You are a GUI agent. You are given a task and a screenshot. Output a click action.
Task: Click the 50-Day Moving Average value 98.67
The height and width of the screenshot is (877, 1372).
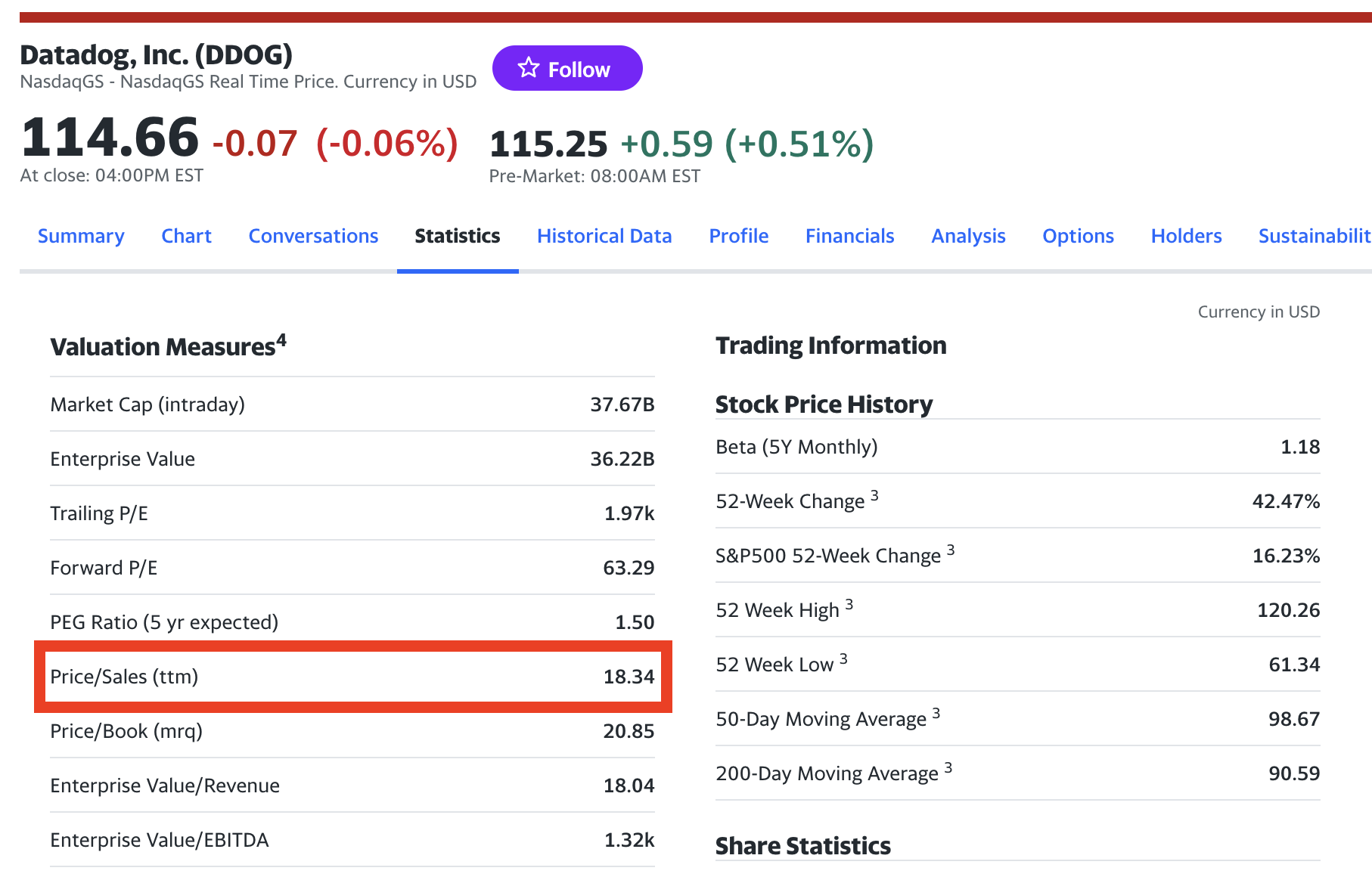(1294, 719)
